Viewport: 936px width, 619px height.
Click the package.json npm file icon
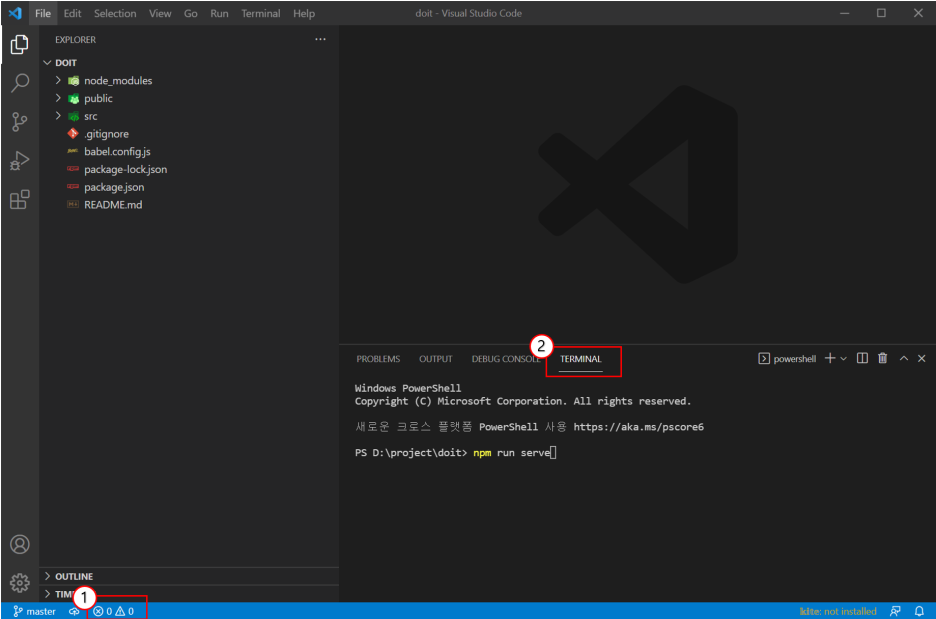click(x=73, y=186)
